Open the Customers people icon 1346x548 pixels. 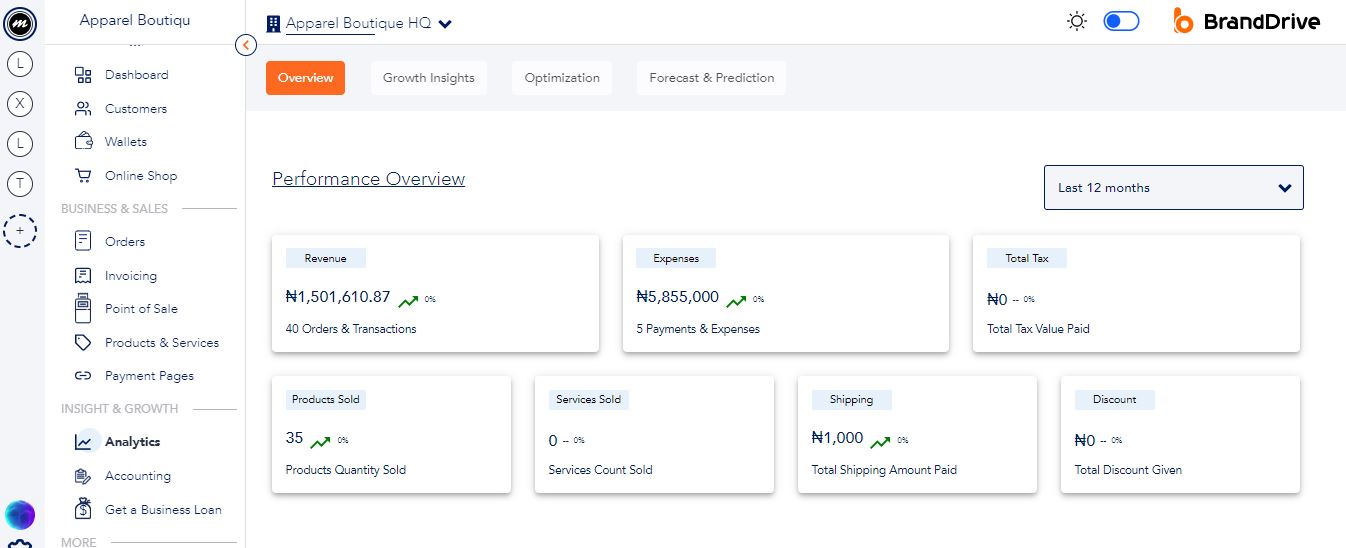pos(84,109)
